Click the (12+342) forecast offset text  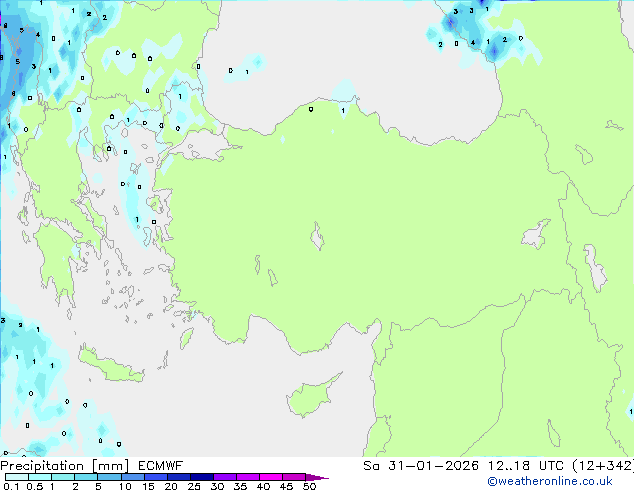[x=603, y=466]
